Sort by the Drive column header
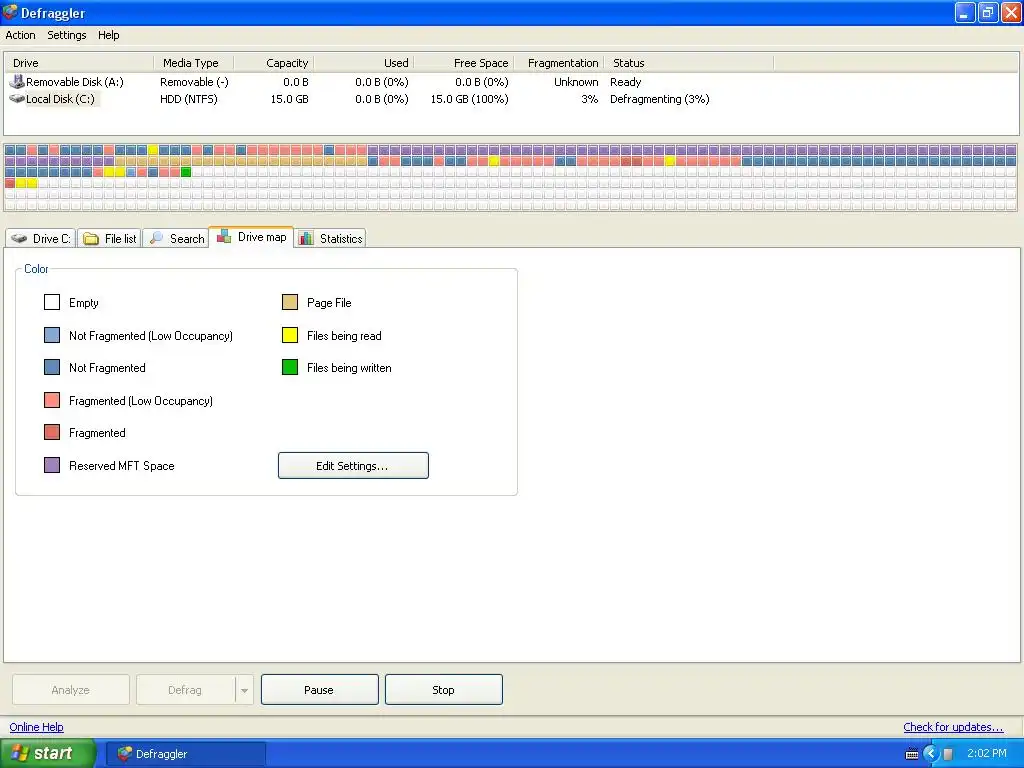The height and width of the screenshot is (768, 1024). click(80, 63)
